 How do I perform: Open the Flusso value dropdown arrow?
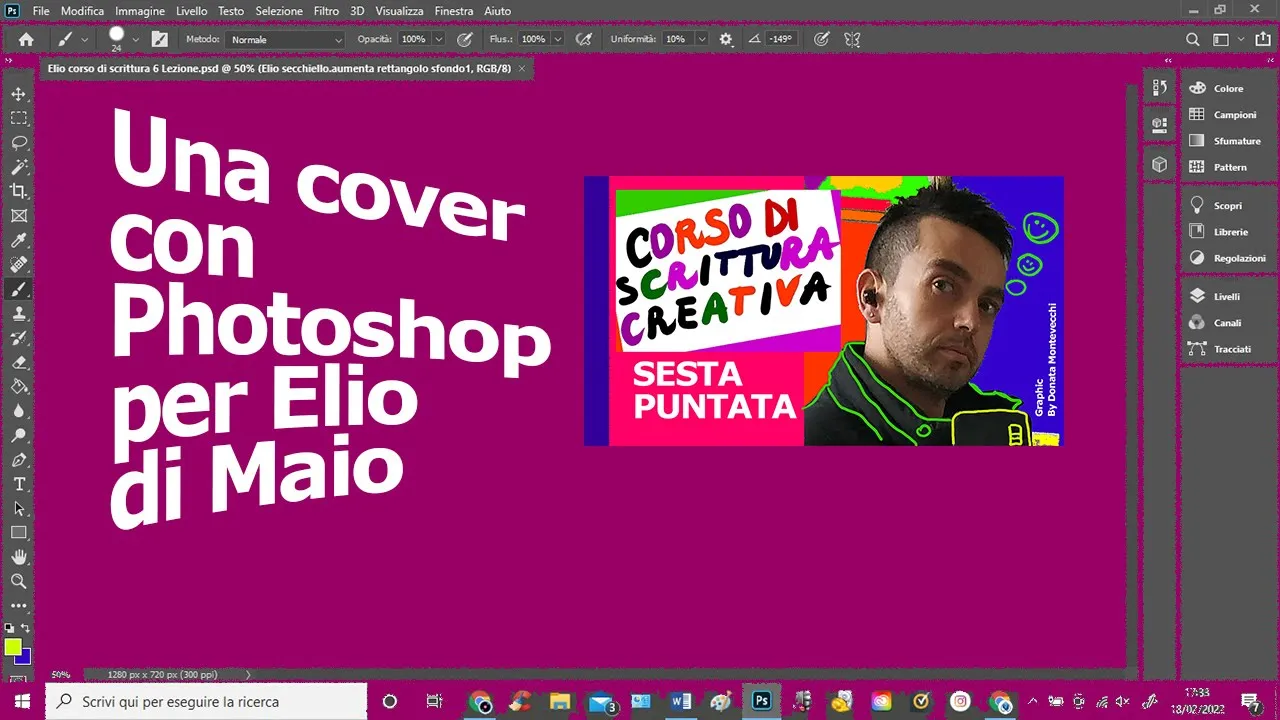[557, 39]
